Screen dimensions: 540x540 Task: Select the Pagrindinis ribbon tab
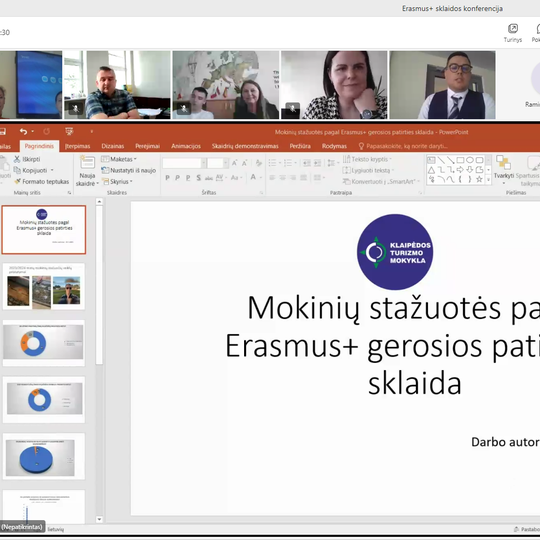(x=39, y=146)
